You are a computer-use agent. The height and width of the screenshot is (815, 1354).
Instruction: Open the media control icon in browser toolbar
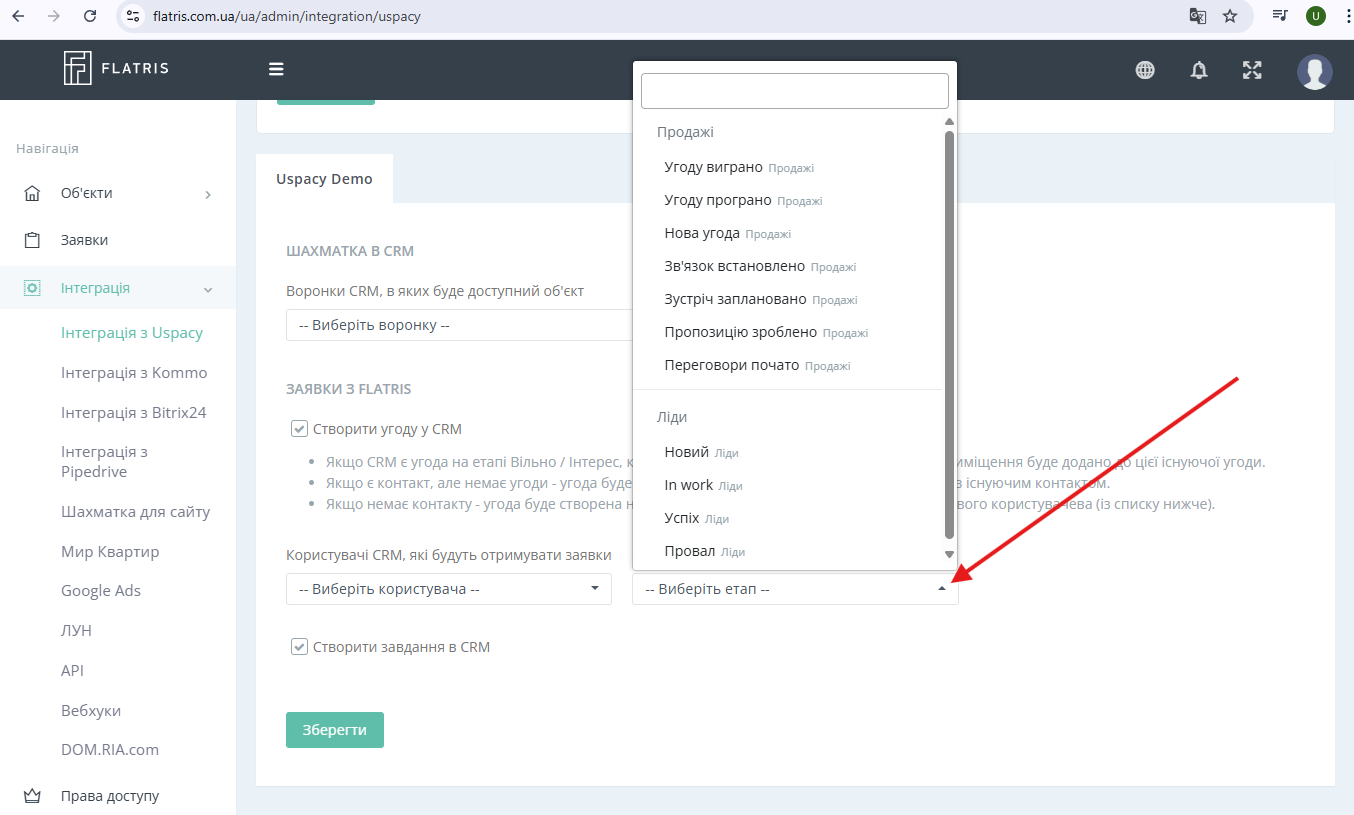[1279, 16]
